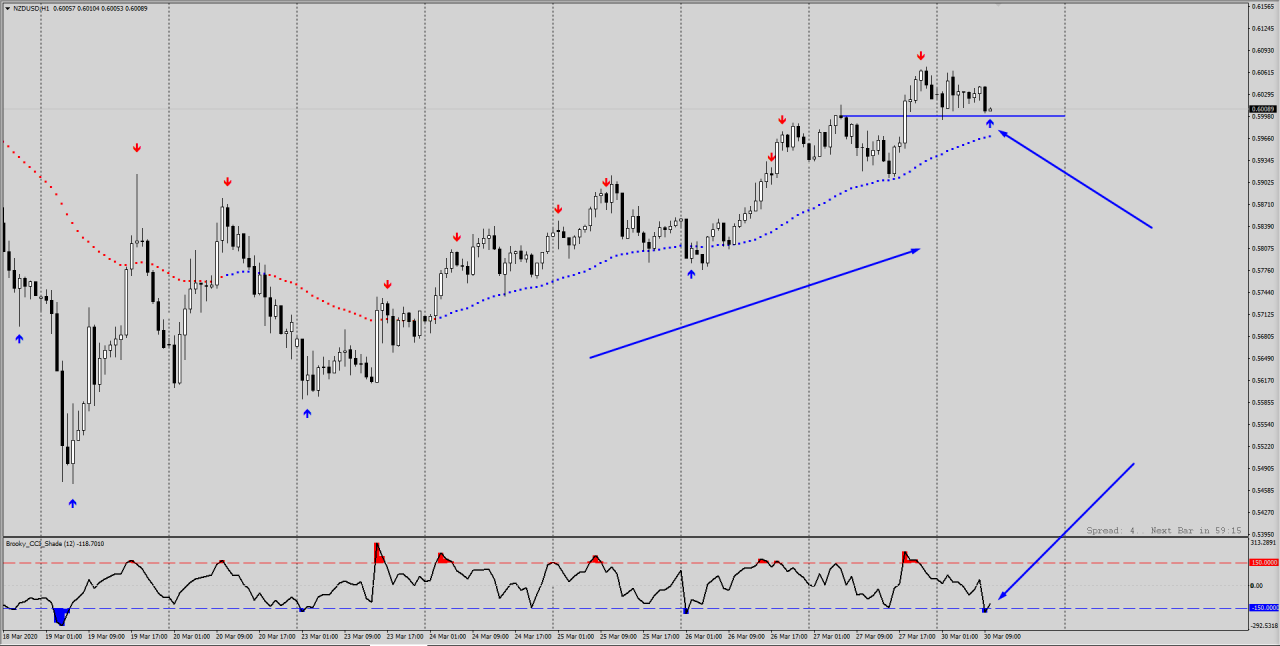Click the NZDUSD,H1 chart title text
Screen dimensions: 1280x646
[30, 9]
